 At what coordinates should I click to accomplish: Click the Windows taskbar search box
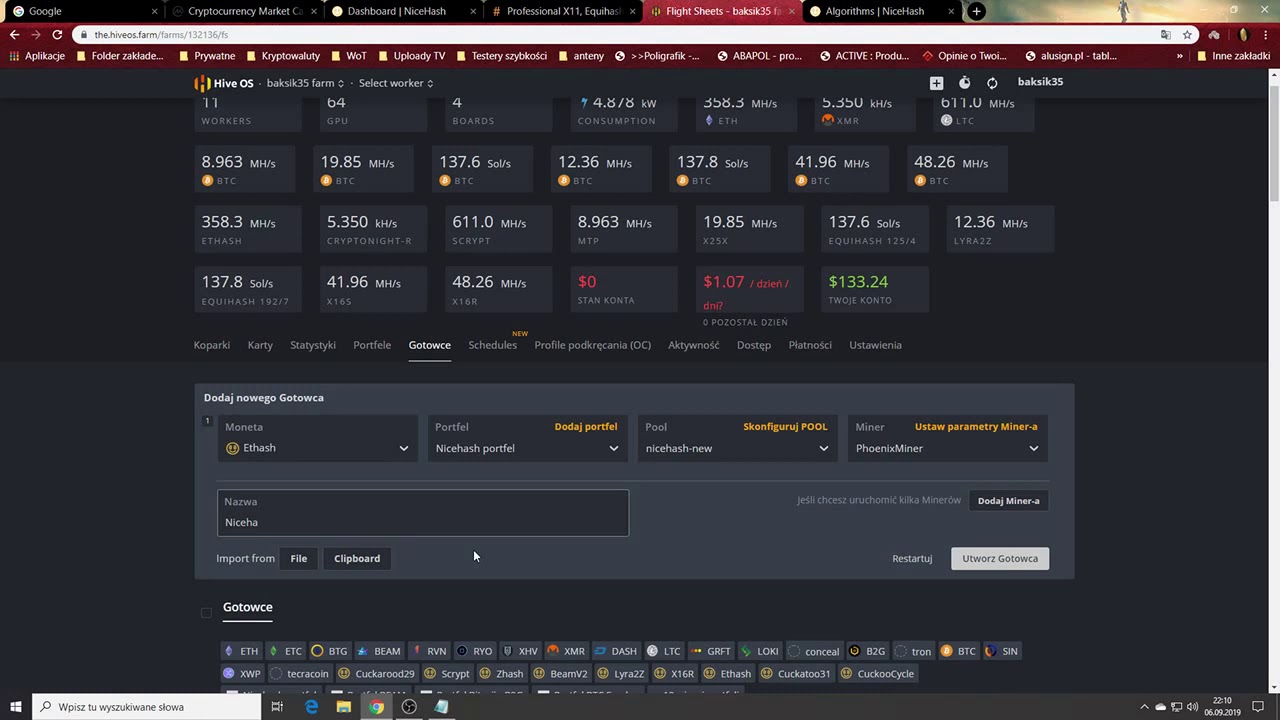[x=147, y=707]
